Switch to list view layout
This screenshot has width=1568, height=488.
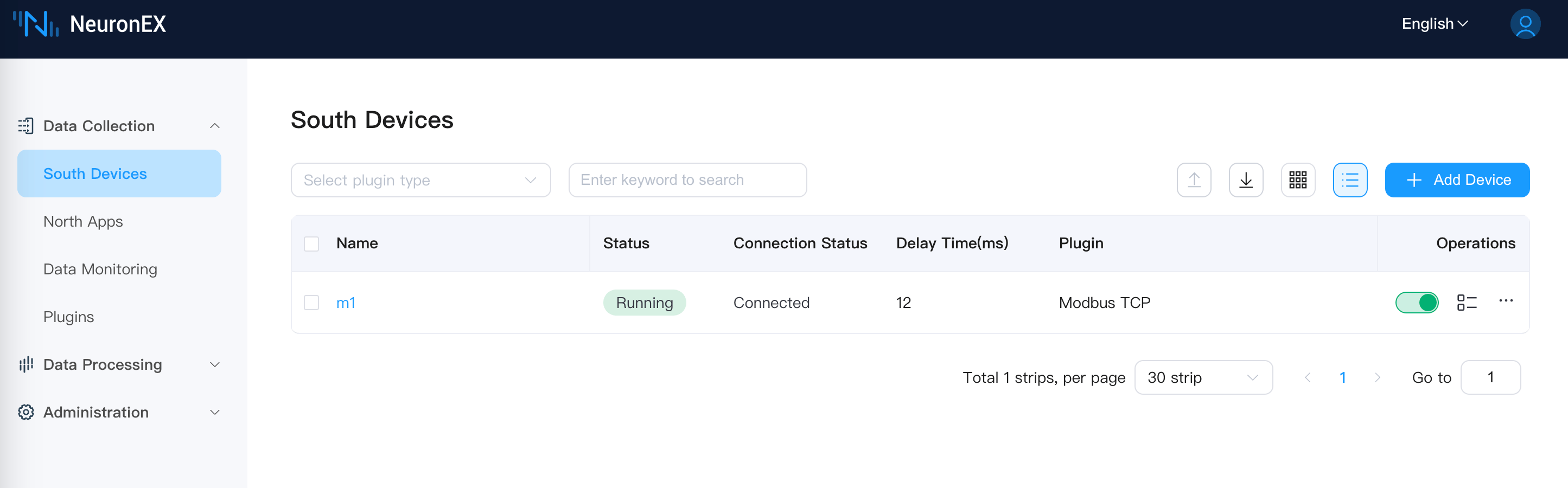tap(1349, 180)
